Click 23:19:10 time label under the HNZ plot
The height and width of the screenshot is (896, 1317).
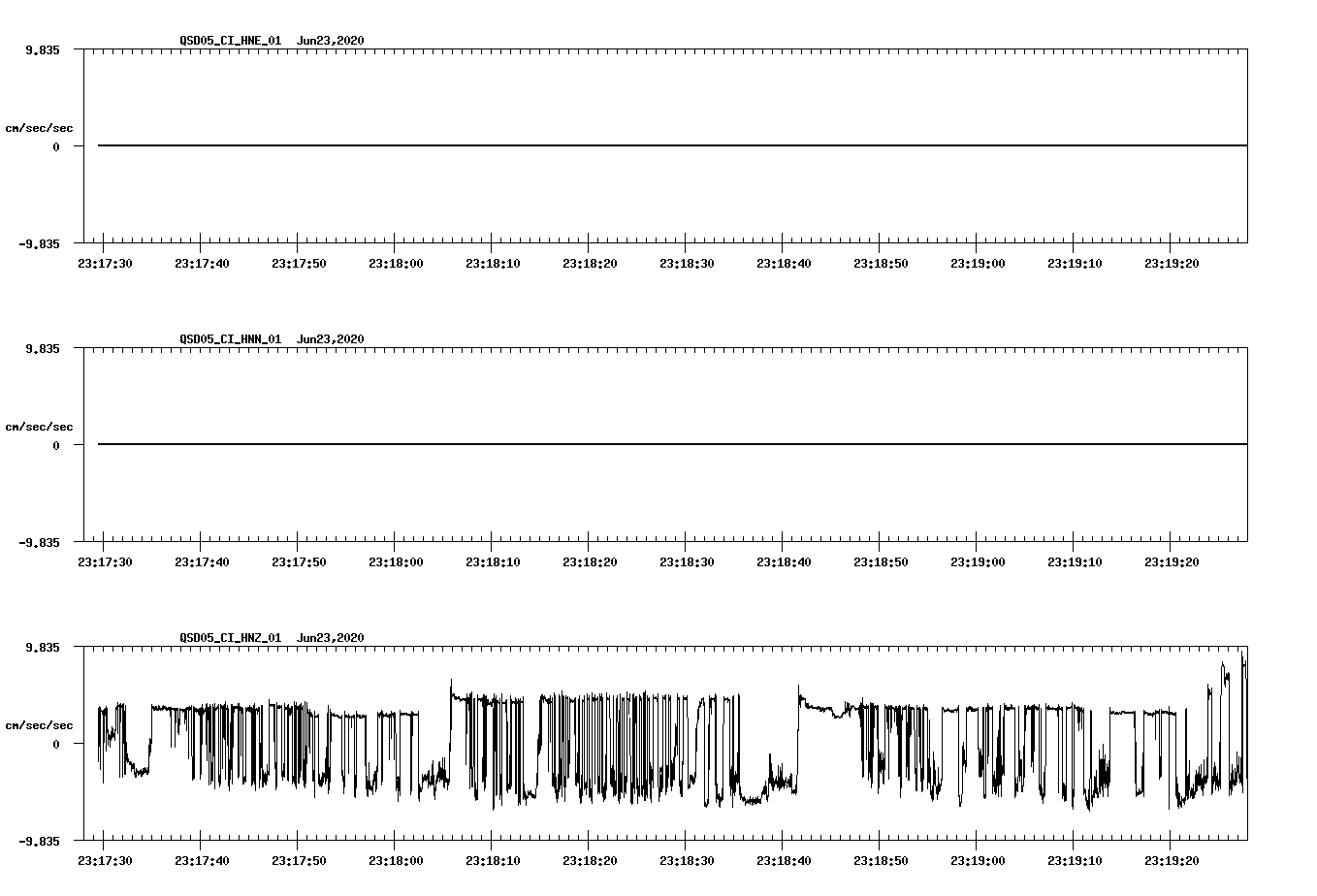(x=1075, y=860)
